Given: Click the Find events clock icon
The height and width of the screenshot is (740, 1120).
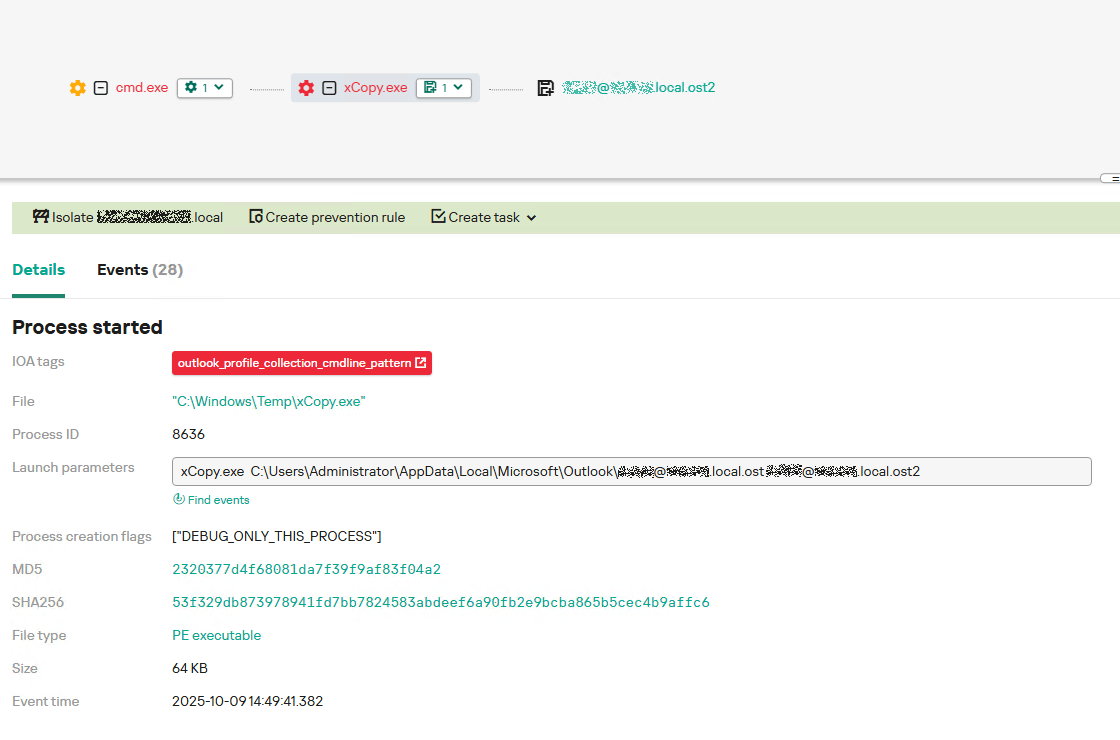Looking at the screenshot, I should [x=180, y=499].
